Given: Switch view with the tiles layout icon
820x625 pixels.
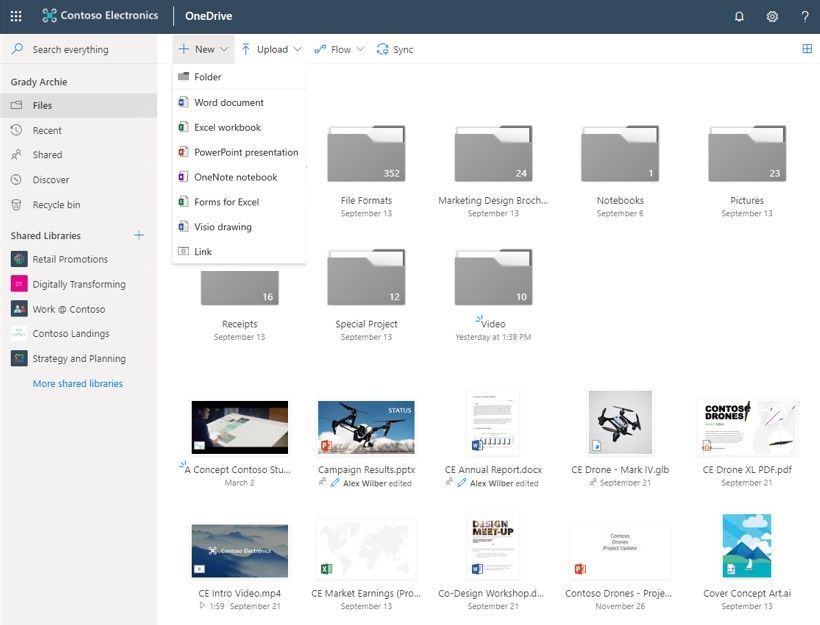Looking at the screenshot, I should 807,49.
